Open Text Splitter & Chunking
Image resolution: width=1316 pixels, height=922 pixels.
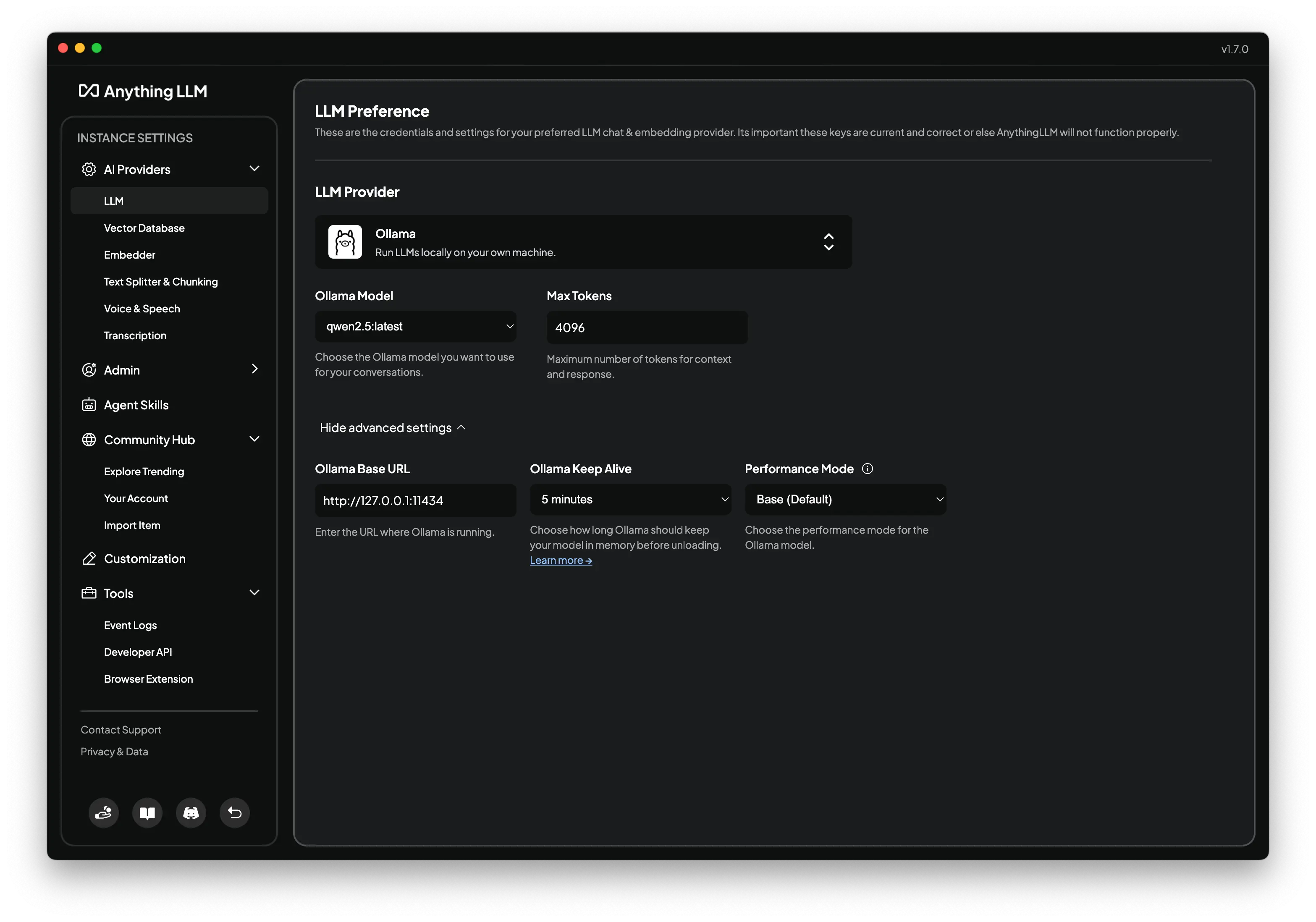161,282
